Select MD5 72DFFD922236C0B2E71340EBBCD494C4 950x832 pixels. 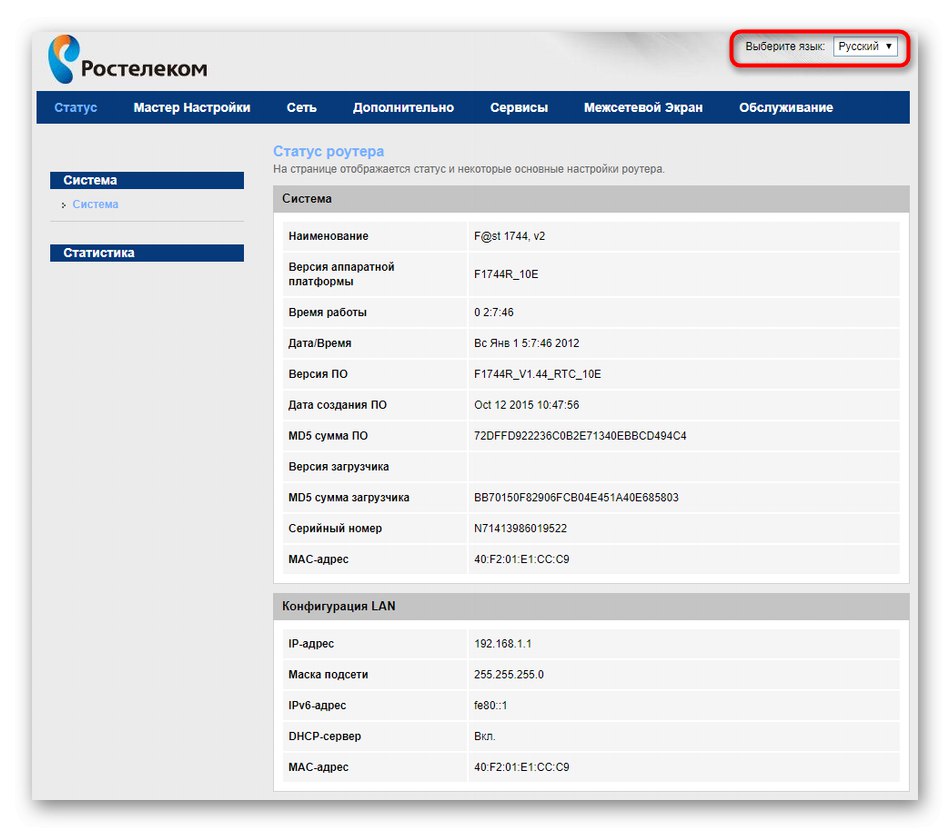[x=580, y=436]
